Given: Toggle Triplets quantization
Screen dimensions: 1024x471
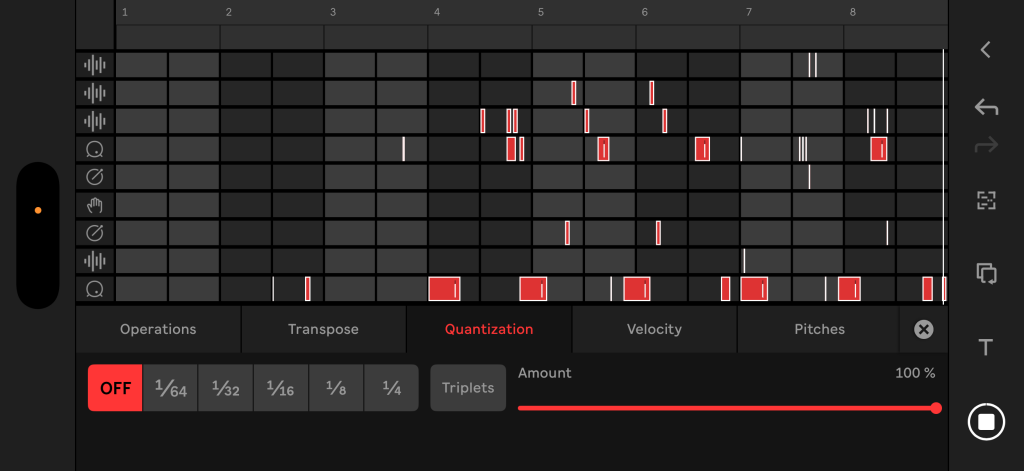Looking at the screenshot, I should tap(468, 388).
